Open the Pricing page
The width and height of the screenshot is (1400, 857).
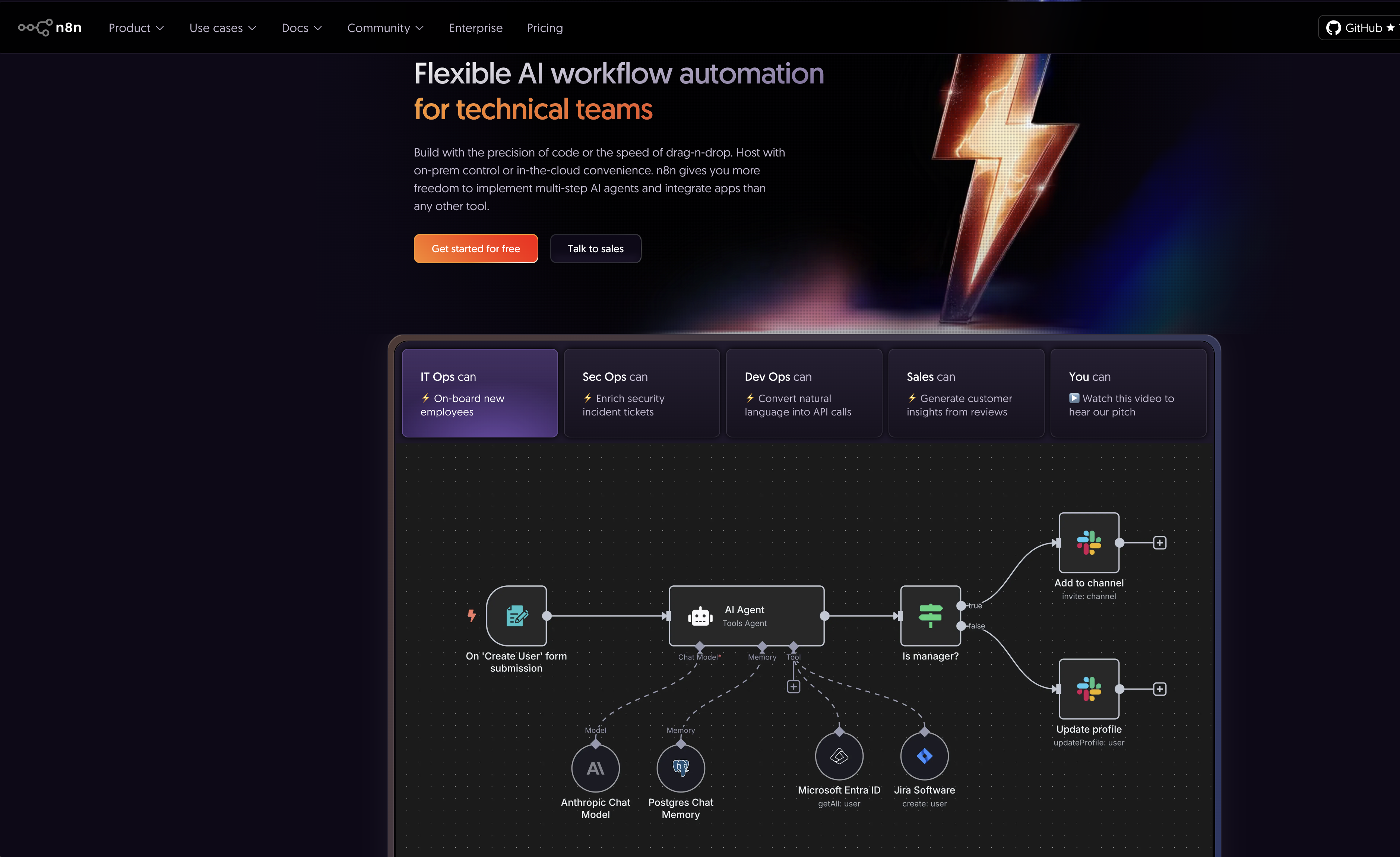click(544, 28)
